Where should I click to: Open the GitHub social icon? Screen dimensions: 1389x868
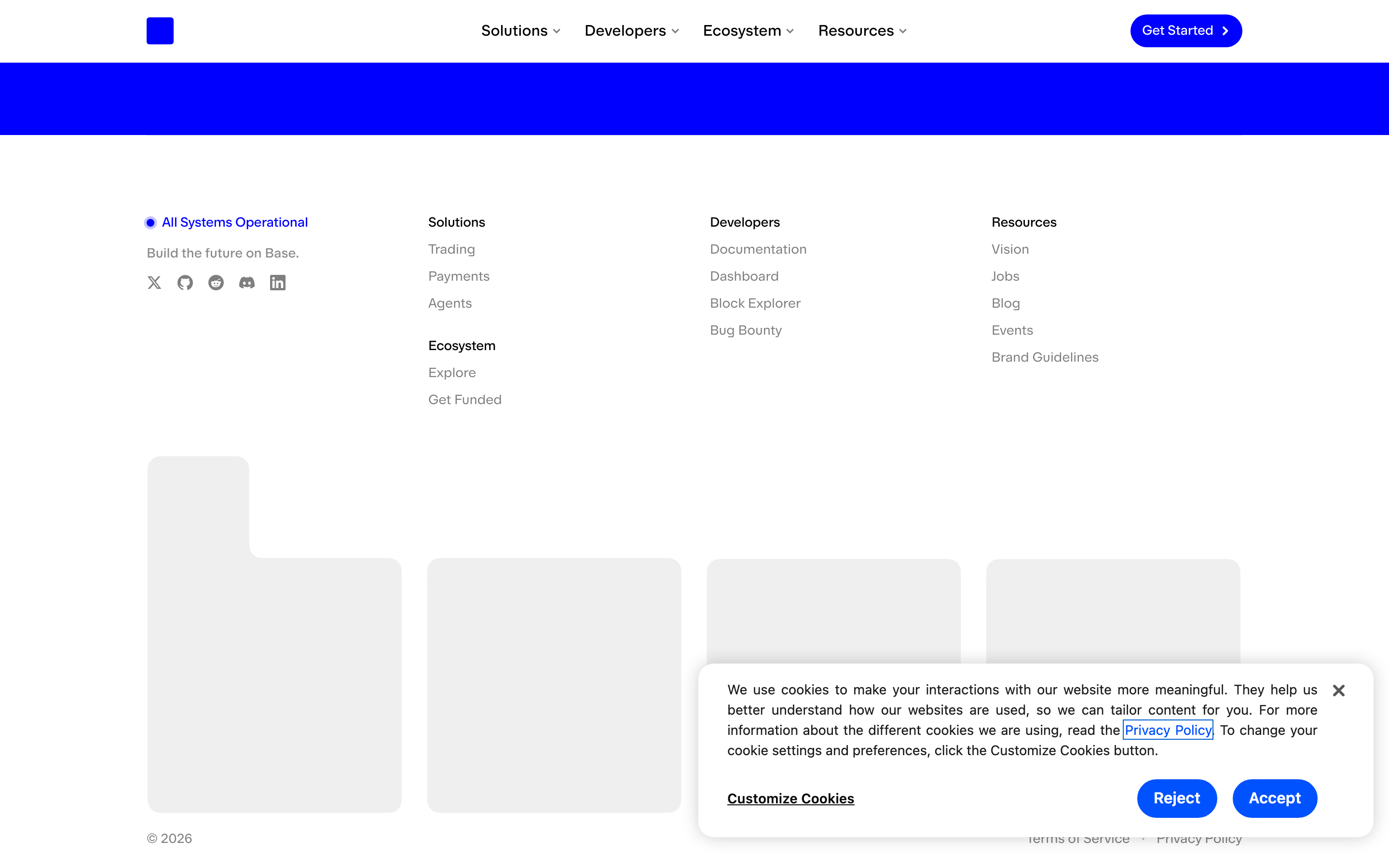[185, 283]
